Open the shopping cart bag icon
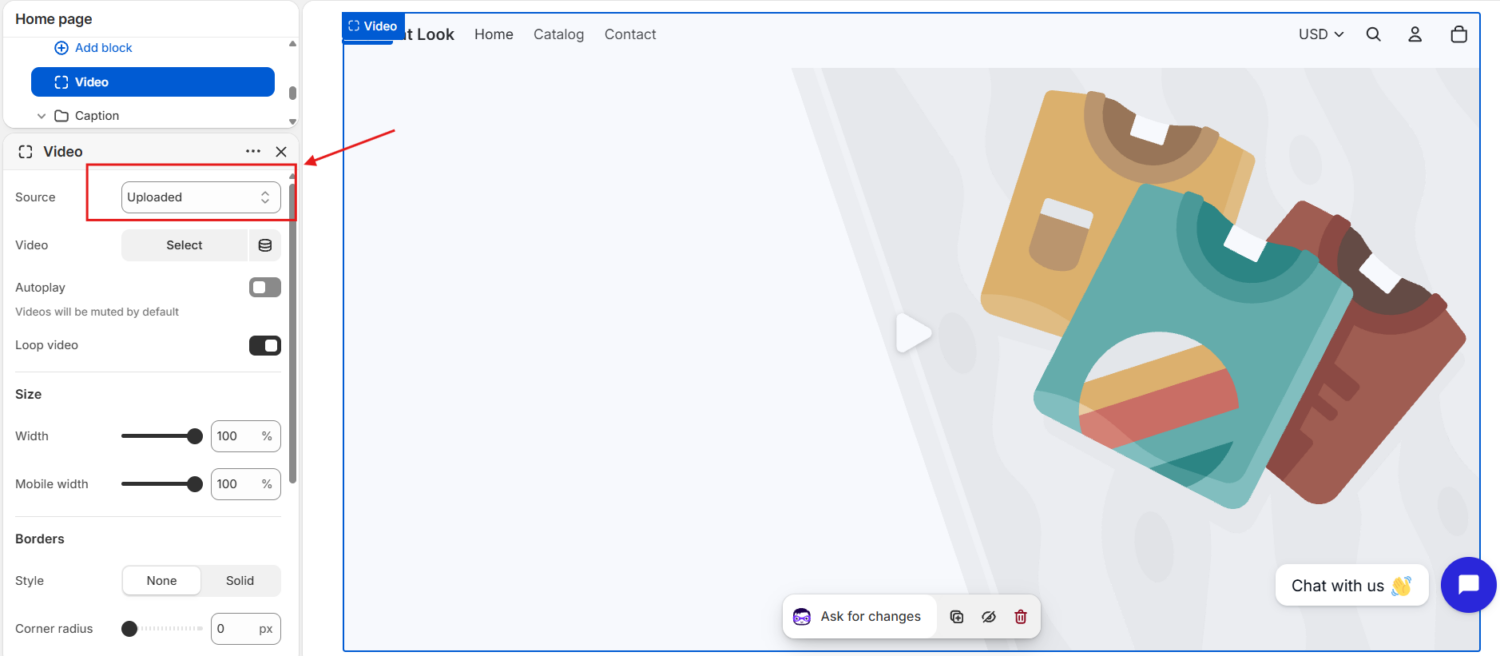 [x=1459, y=34]
